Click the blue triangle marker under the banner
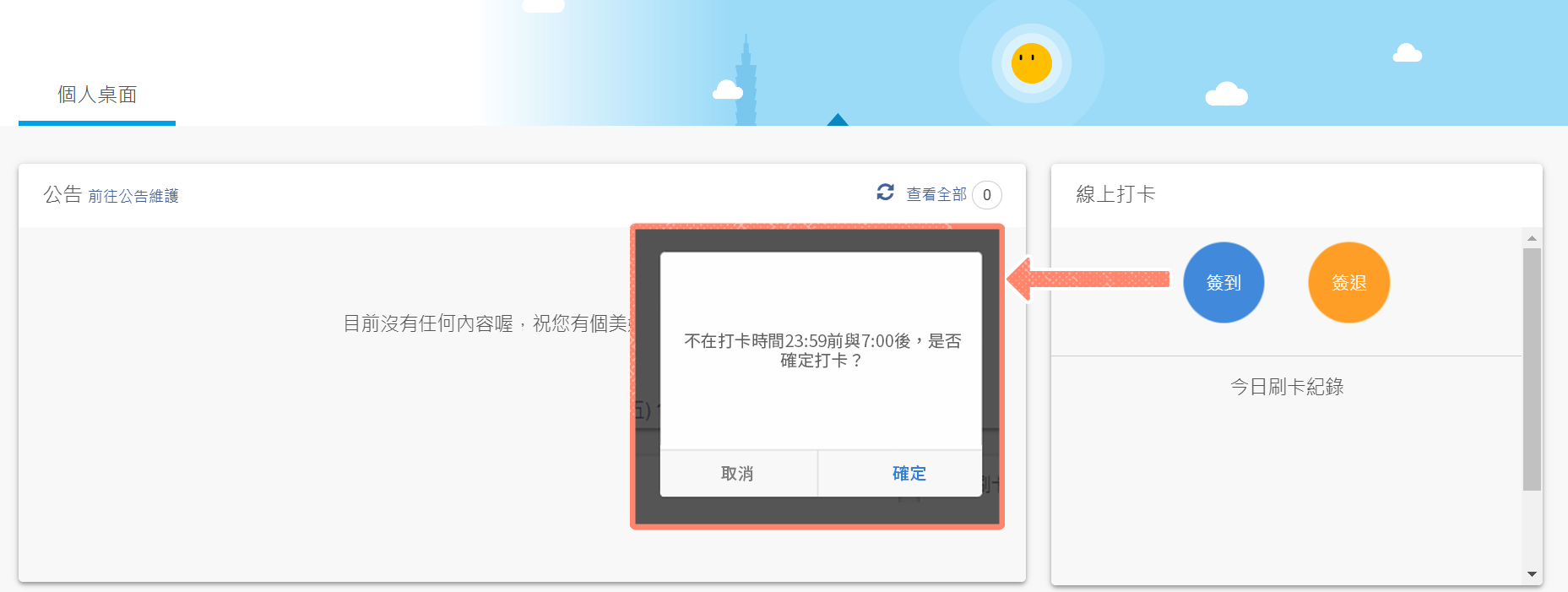 [x=838, y=120]
